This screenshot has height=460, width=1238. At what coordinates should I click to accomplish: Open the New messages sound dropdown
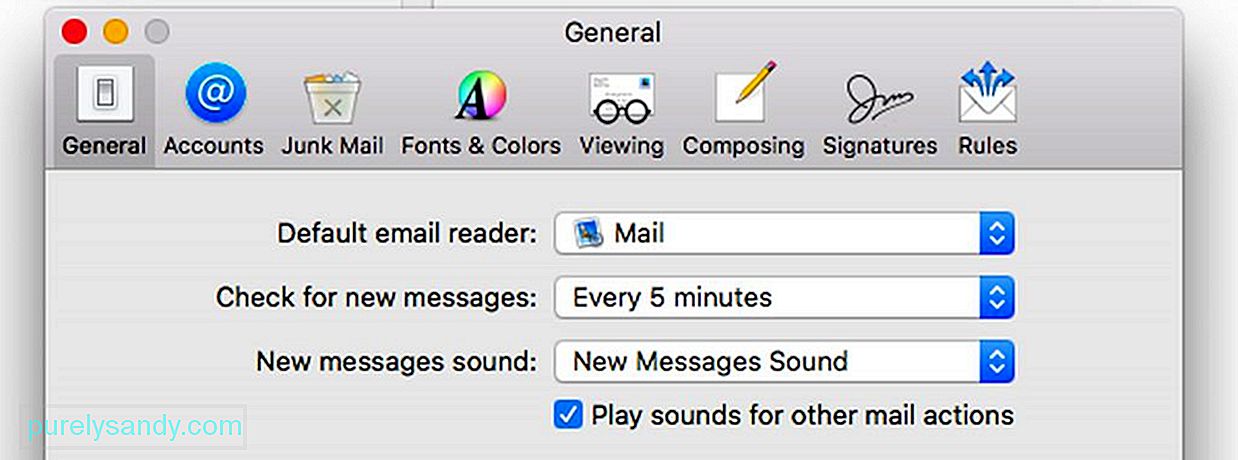pyautogui.click(x=785, y=362)
